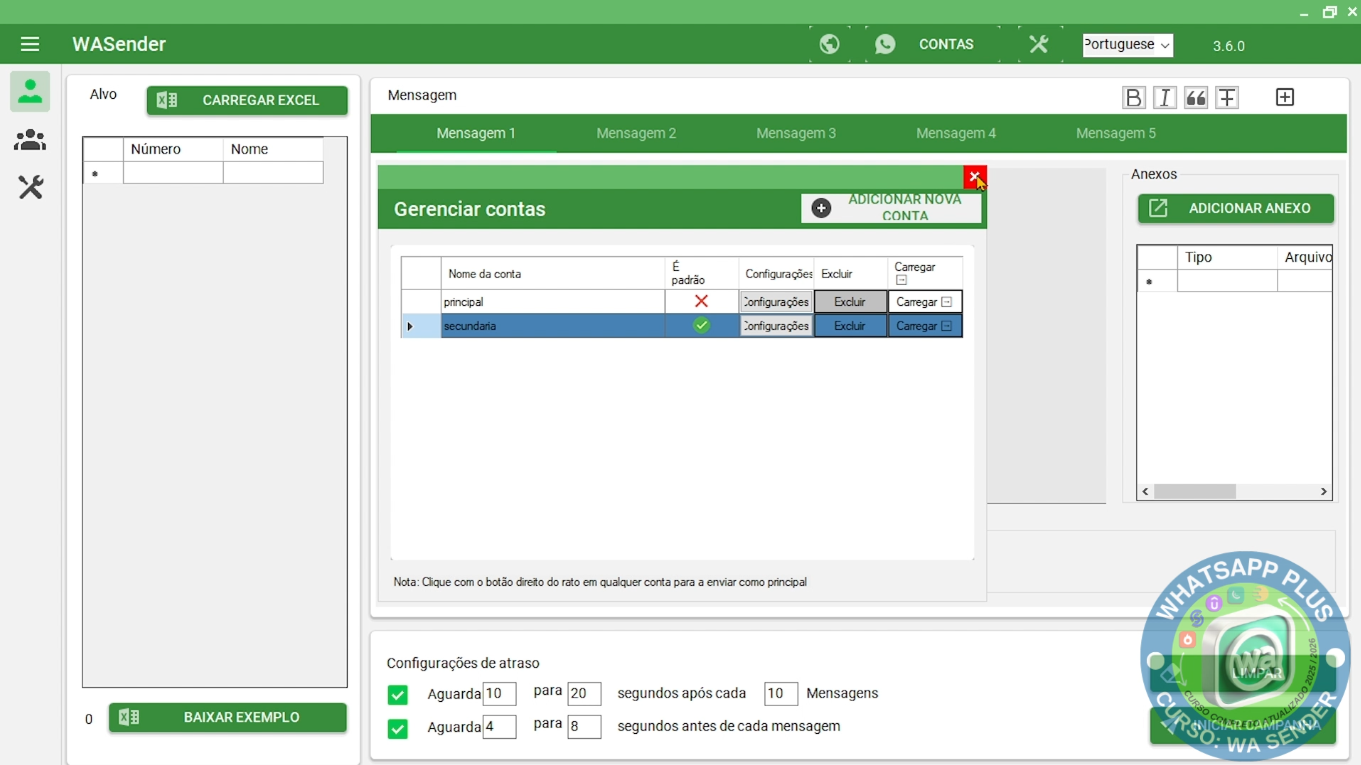Close the Gerenciar contas dialog
The width and height of the screenshot is (1361, 765).
click(975, 177)
